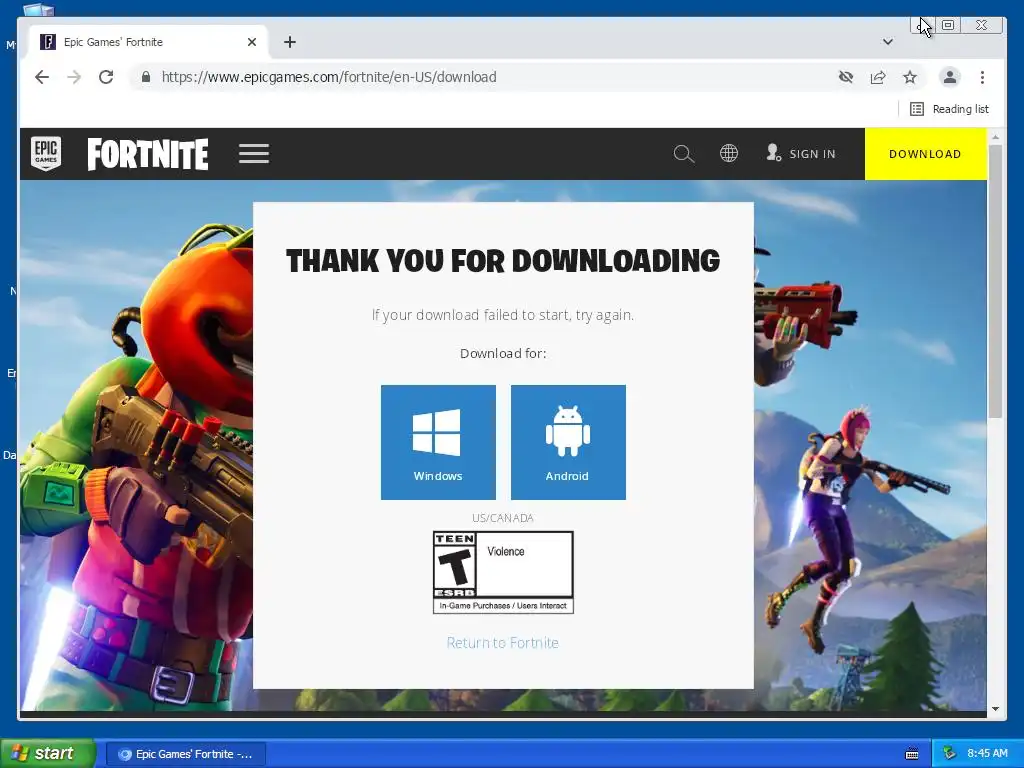Click the scrollbar down arrow
This screenshot has width=1024, height=768.
click(x=995, y=709)
